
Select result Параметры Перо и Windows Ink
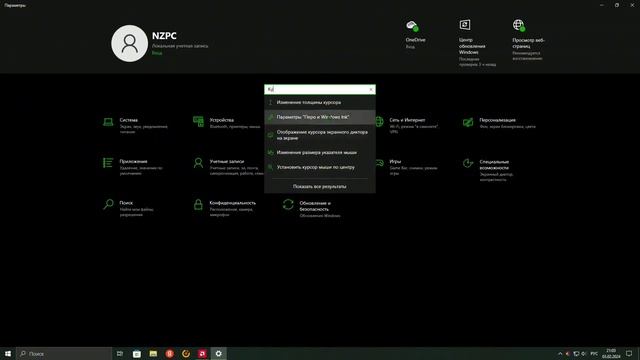tap(320, 117)
